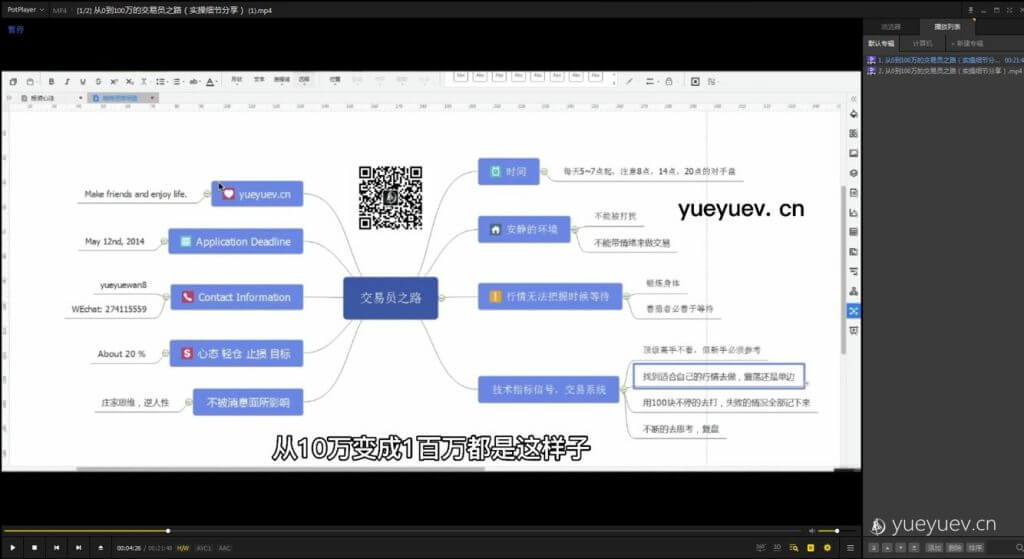Click the playlist Add button

[x=935, y=548]
